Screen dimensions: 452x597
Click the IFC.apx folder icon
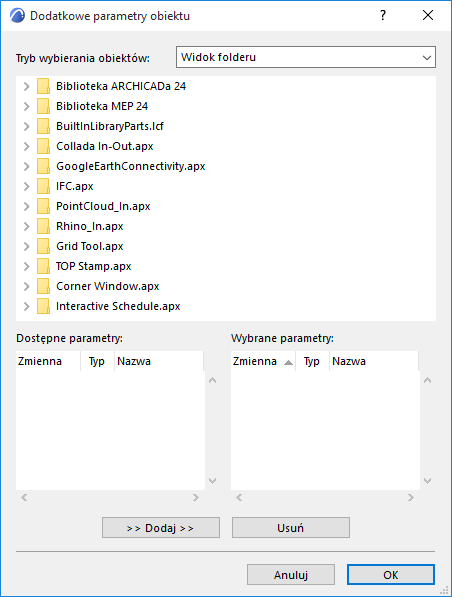pos(43,186)
